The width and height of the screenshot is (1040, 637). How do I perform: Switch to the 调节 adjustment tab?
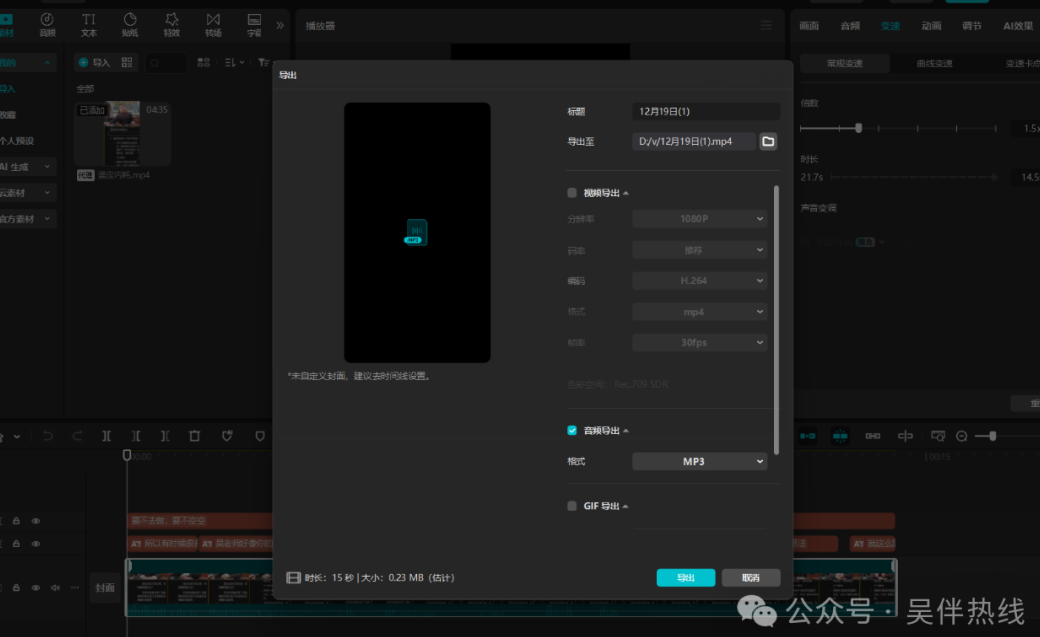click(972, 26)
